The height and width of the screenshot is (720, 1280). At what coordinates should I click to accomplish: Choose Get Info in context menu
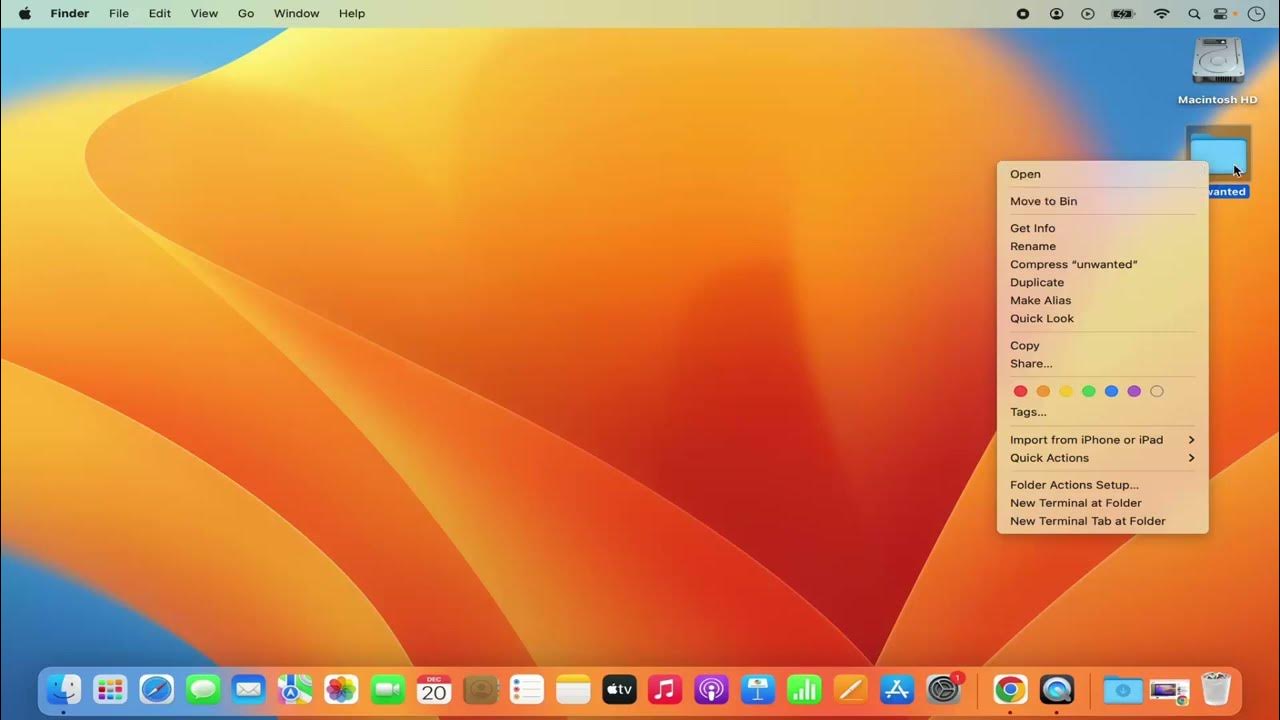pyautogui.click(x=1102, y=228)
